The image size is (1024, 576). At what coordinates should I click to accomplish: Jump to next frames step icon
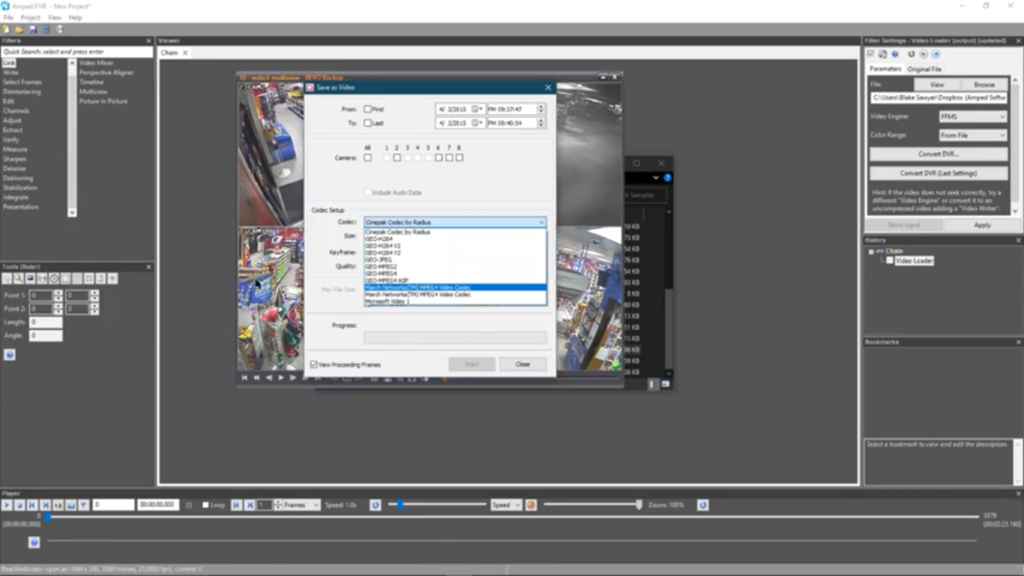click(x=249, y=505)
